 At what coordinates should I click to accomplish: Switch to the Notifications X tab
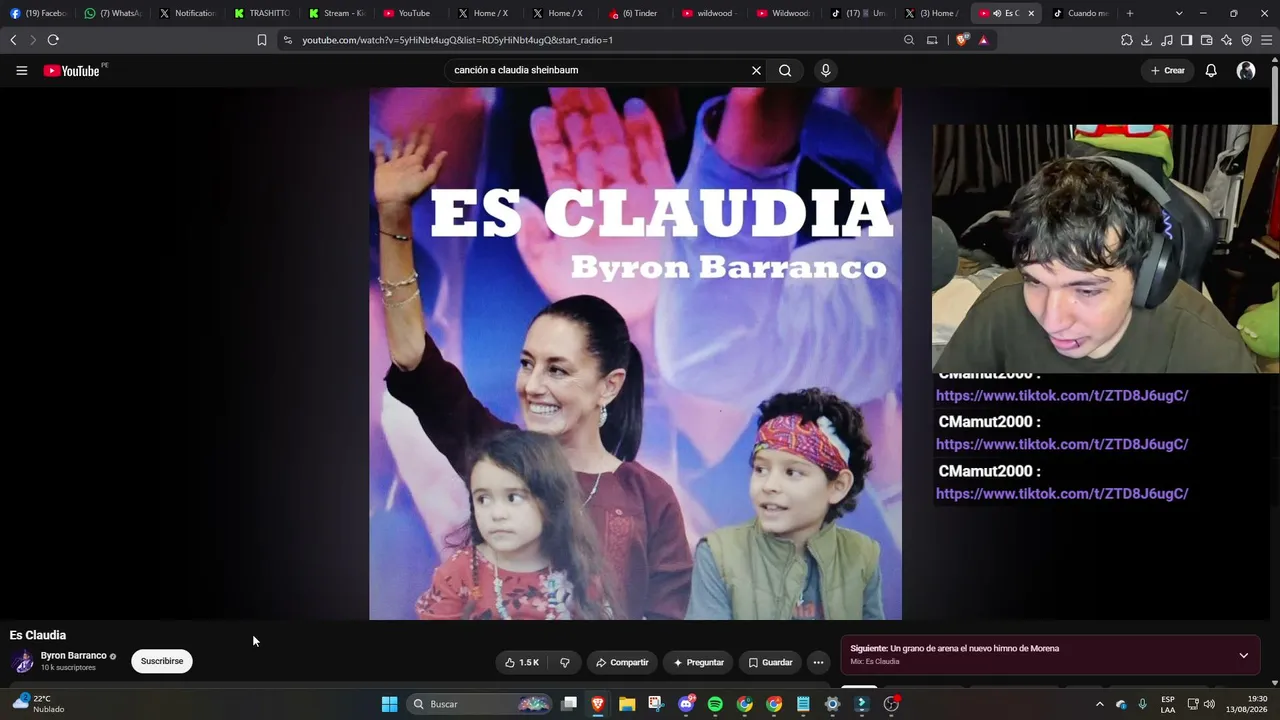click(x=187, y=13)
